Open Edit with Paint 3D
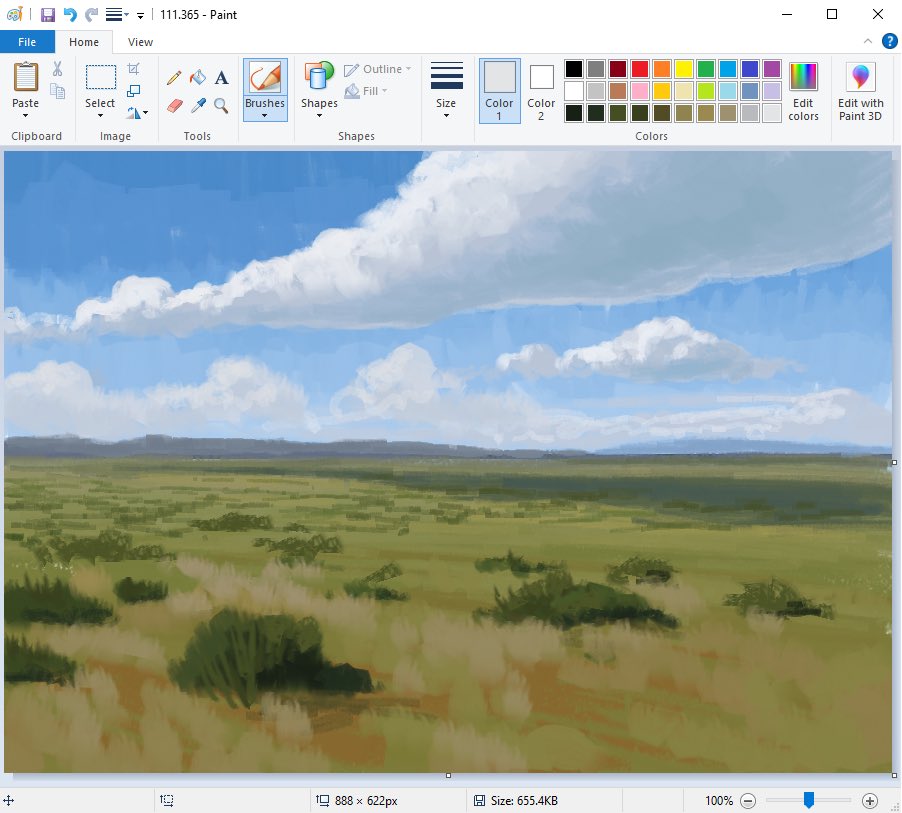Screen dimensions: 902x813 [x=860, y=91]
